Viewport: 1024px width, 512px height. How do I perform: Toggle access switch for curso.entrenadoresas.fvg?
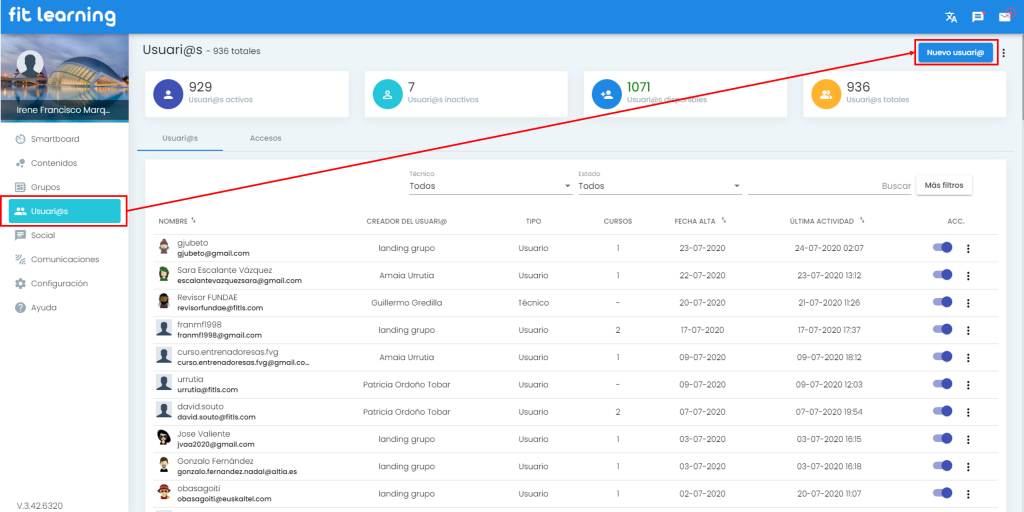(942, 357)
